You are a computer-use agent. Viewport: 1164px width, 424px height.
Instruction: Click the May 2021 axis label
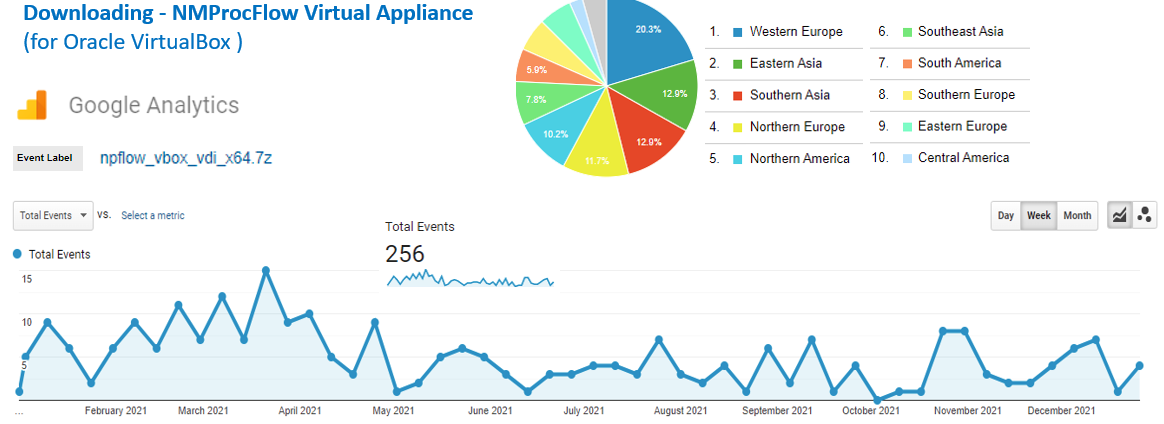pos(393,411)
